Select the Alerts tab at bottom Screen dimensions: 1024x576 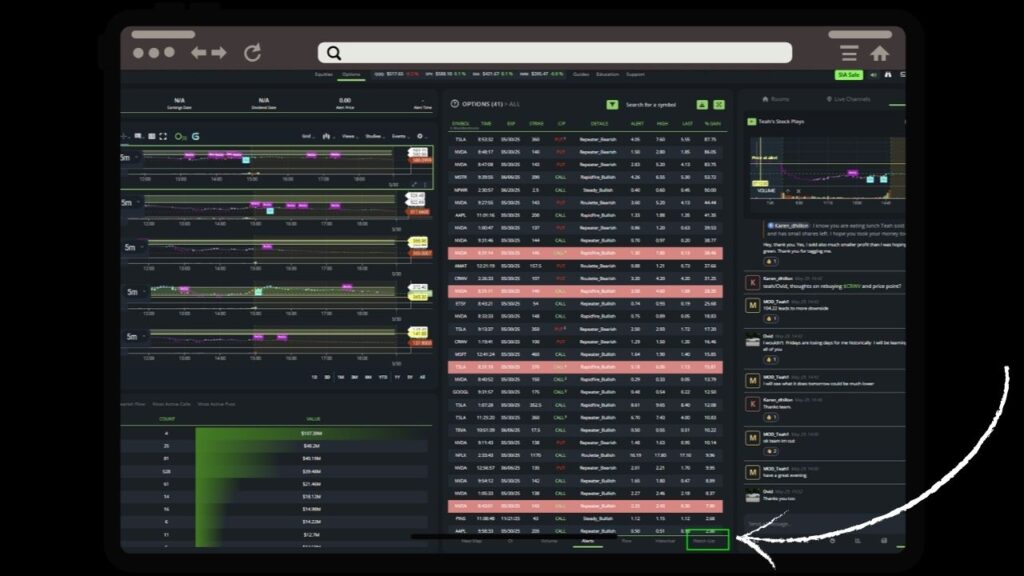coord(588,541)
